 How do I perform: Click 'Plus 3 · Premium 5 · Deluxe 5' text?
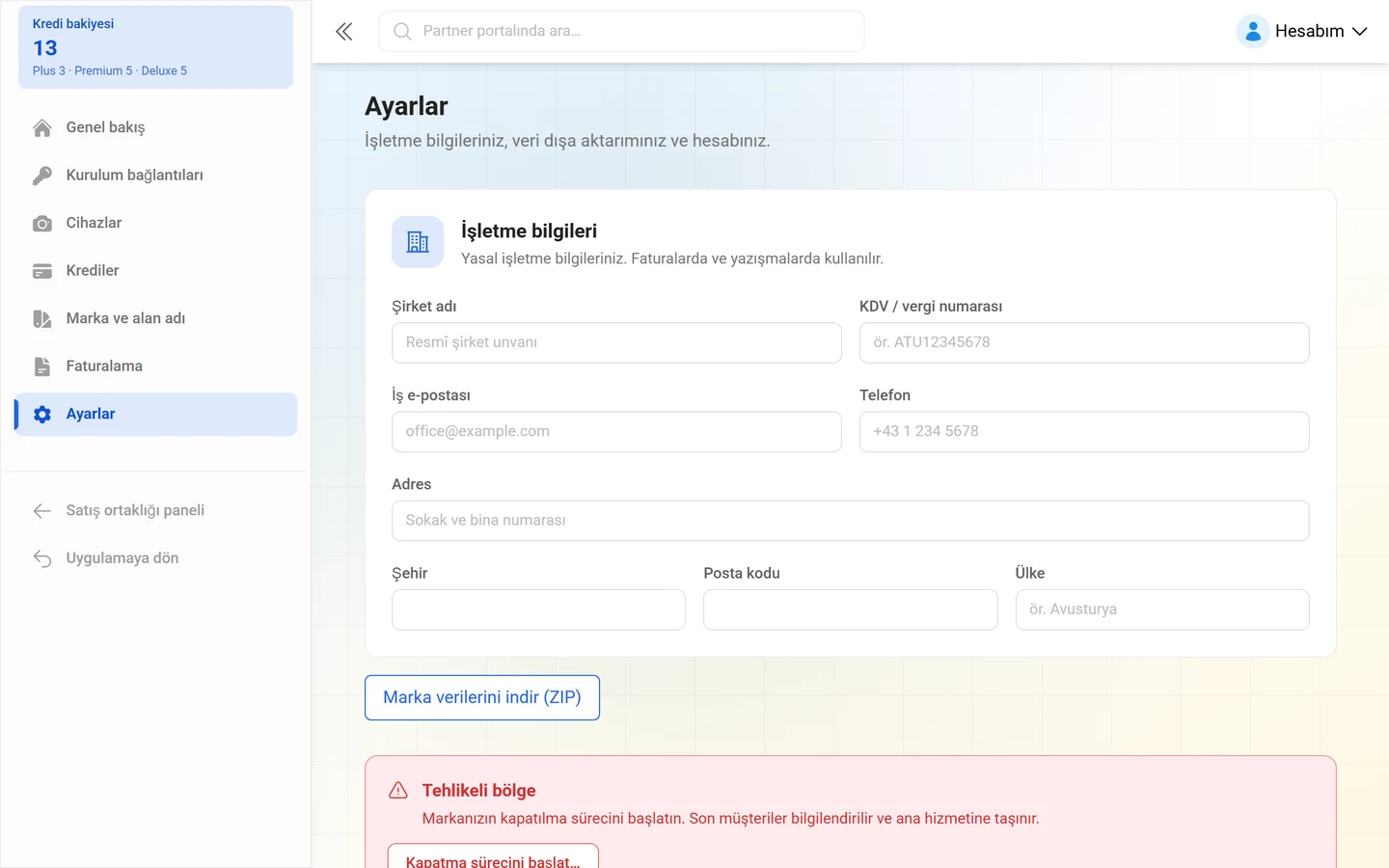110,70
